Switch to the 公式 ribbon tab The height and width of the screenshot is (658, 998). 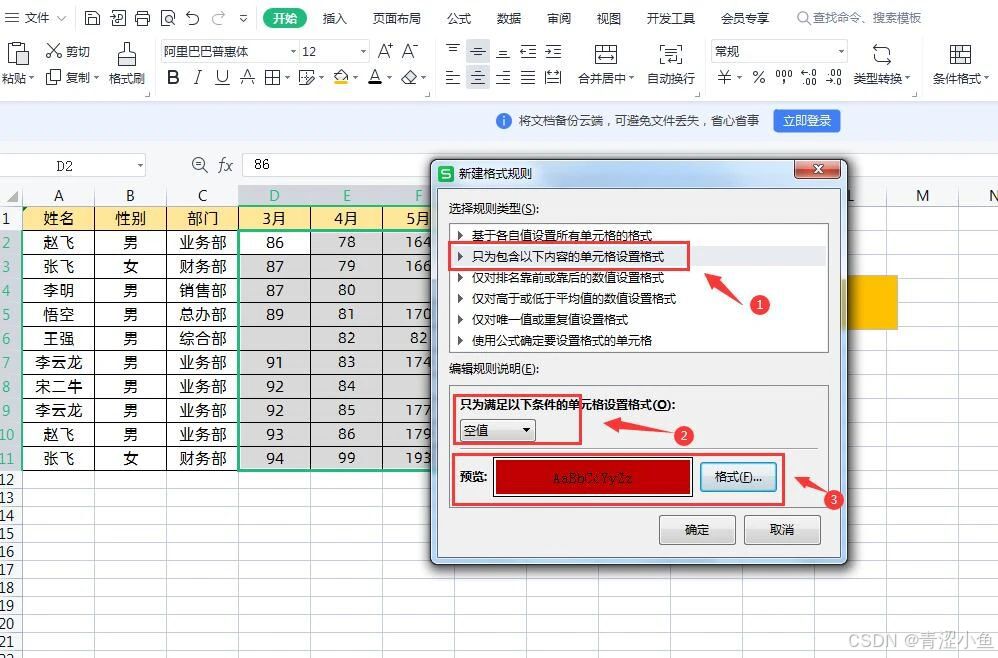coord(459,18)
